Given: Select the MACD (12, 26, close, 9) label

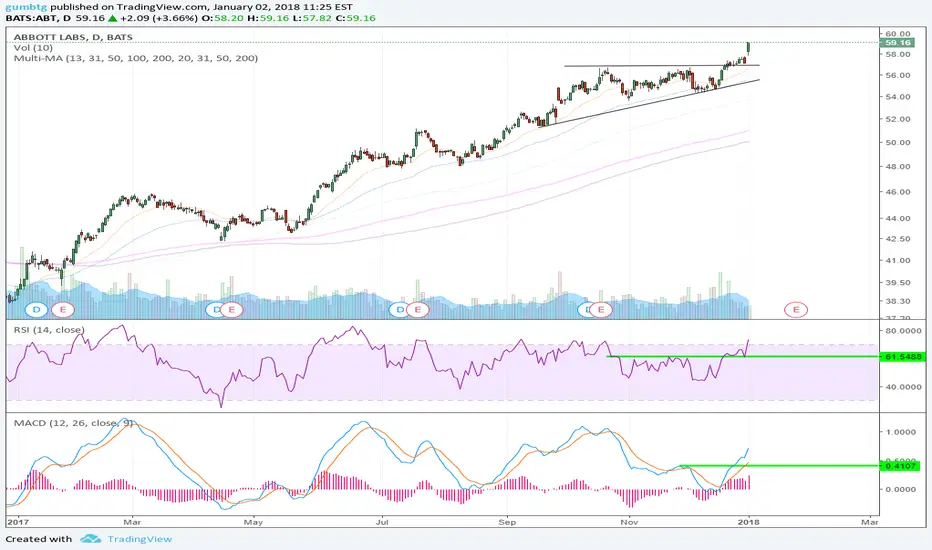Looking at the screenshot, I should coord(73,423).
